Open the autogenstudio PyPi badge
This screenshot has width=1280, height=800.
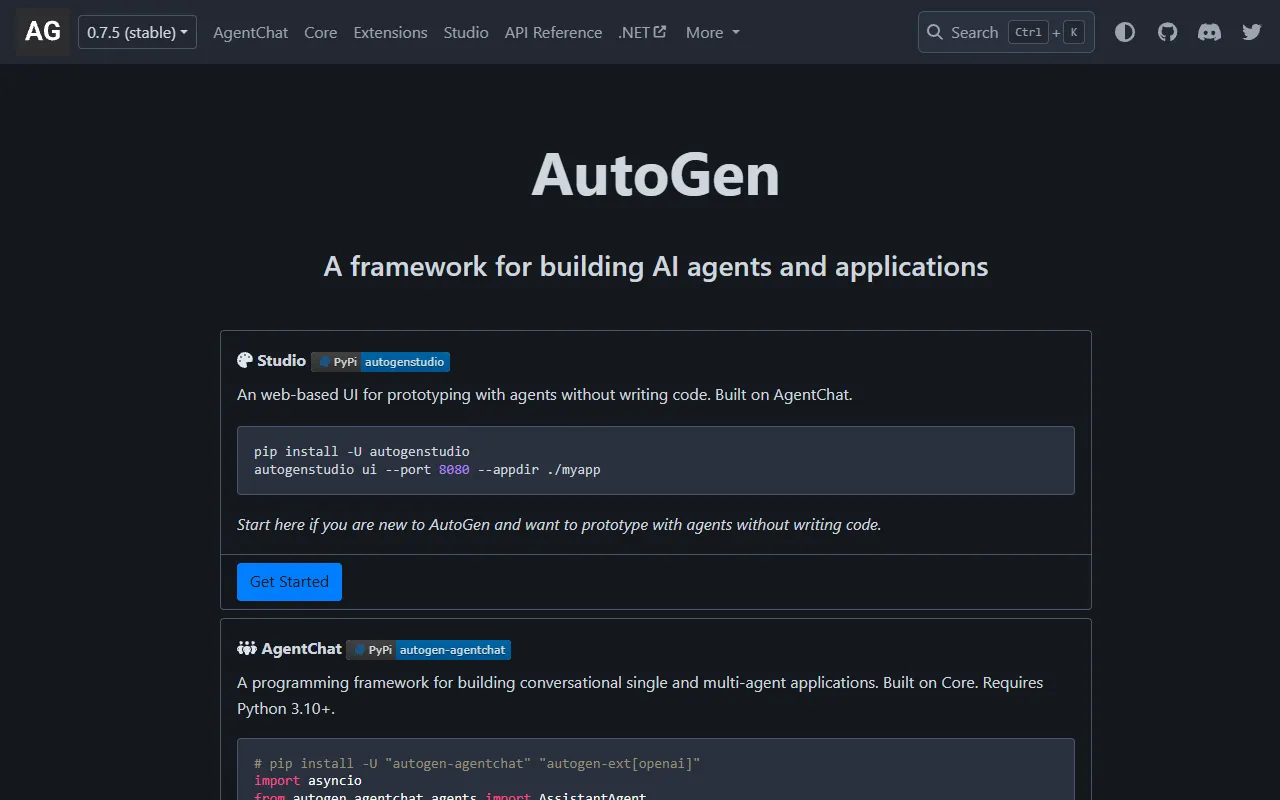pyautogui.click(x=380, y=362)
